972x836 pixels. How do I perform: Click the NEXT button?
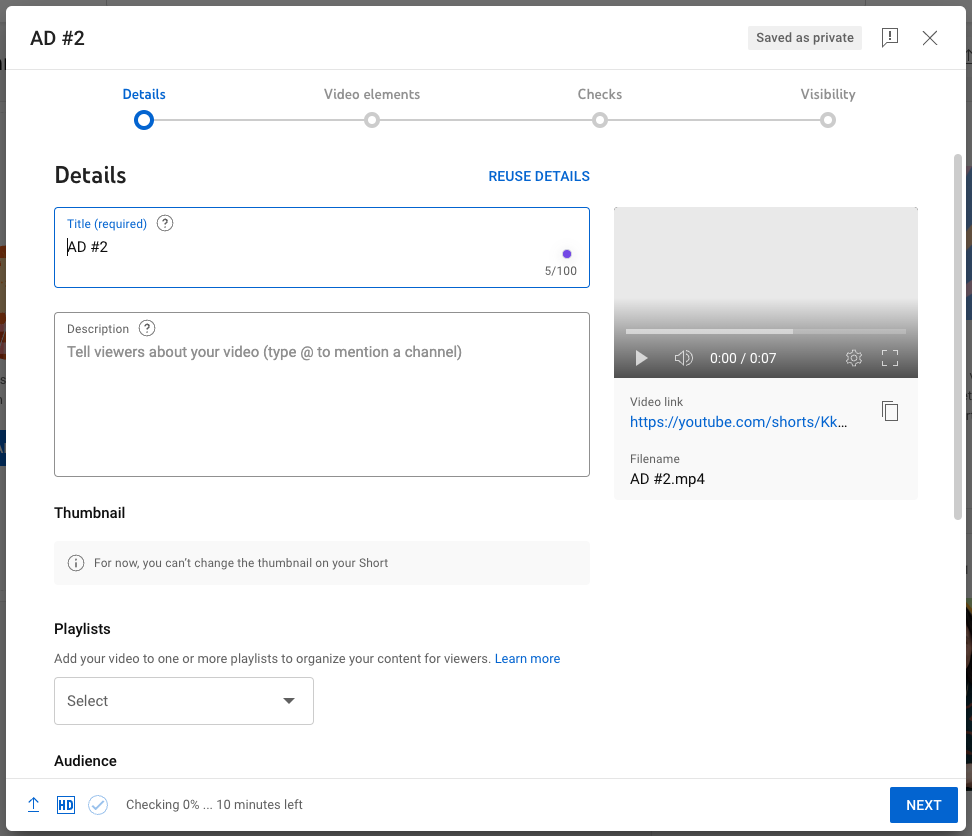coord(923,804)
